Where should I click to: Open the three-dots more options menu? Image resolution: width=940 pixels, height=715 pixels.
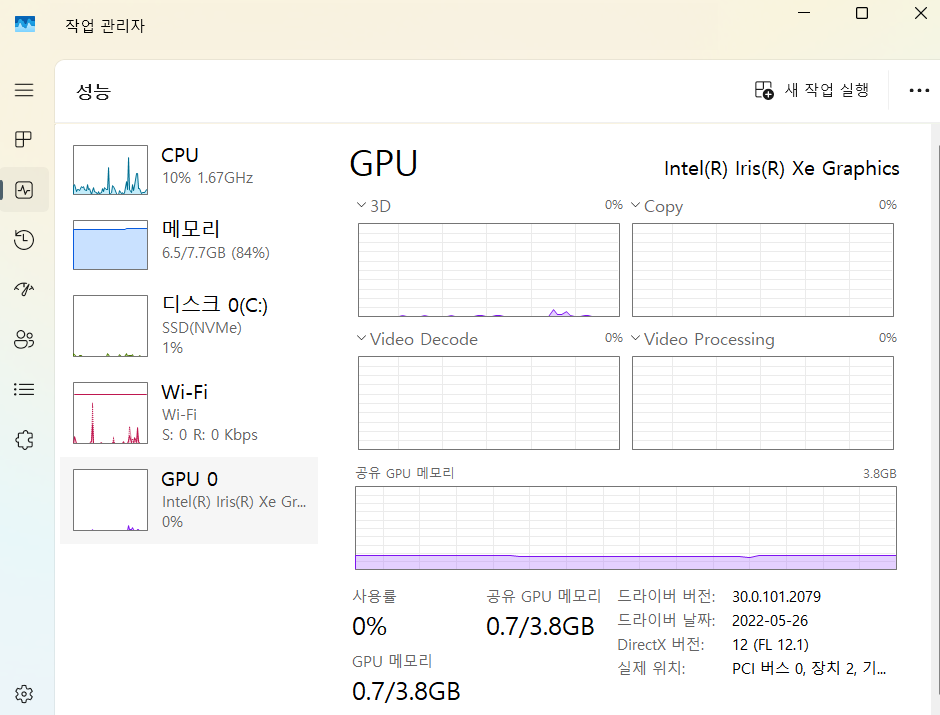[x=919, y=90]
